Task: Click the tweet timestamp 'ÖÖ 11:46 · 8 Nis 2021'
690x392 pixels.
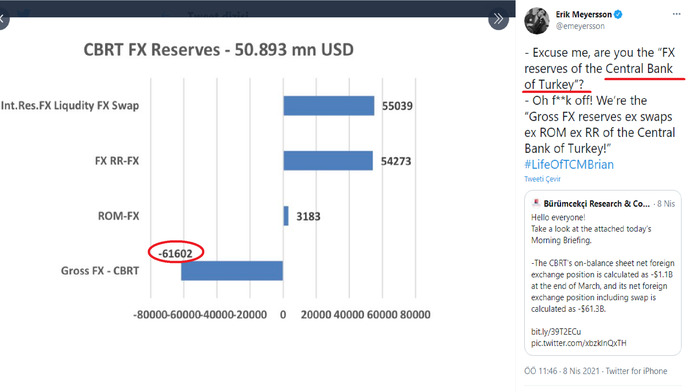Action: (x=562, y=371)
